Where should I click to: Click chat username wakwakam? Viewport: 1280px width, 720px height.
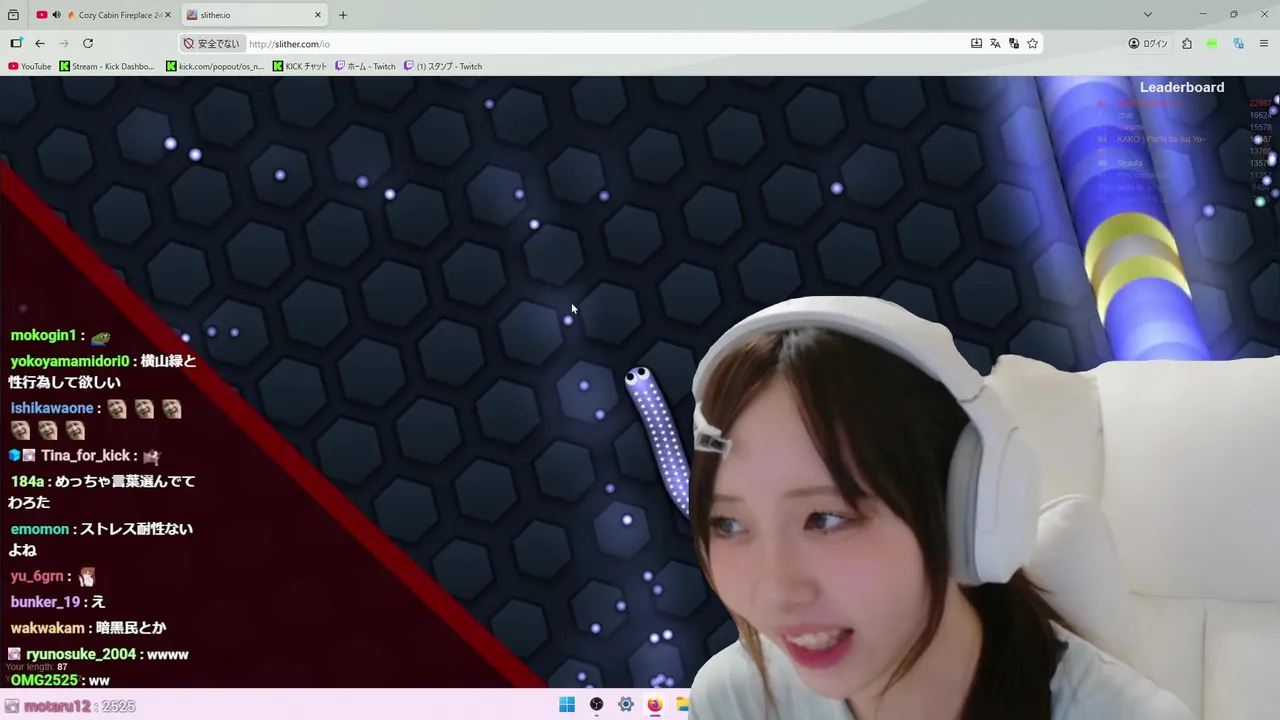pyautogui.click(x=47, y=628)
